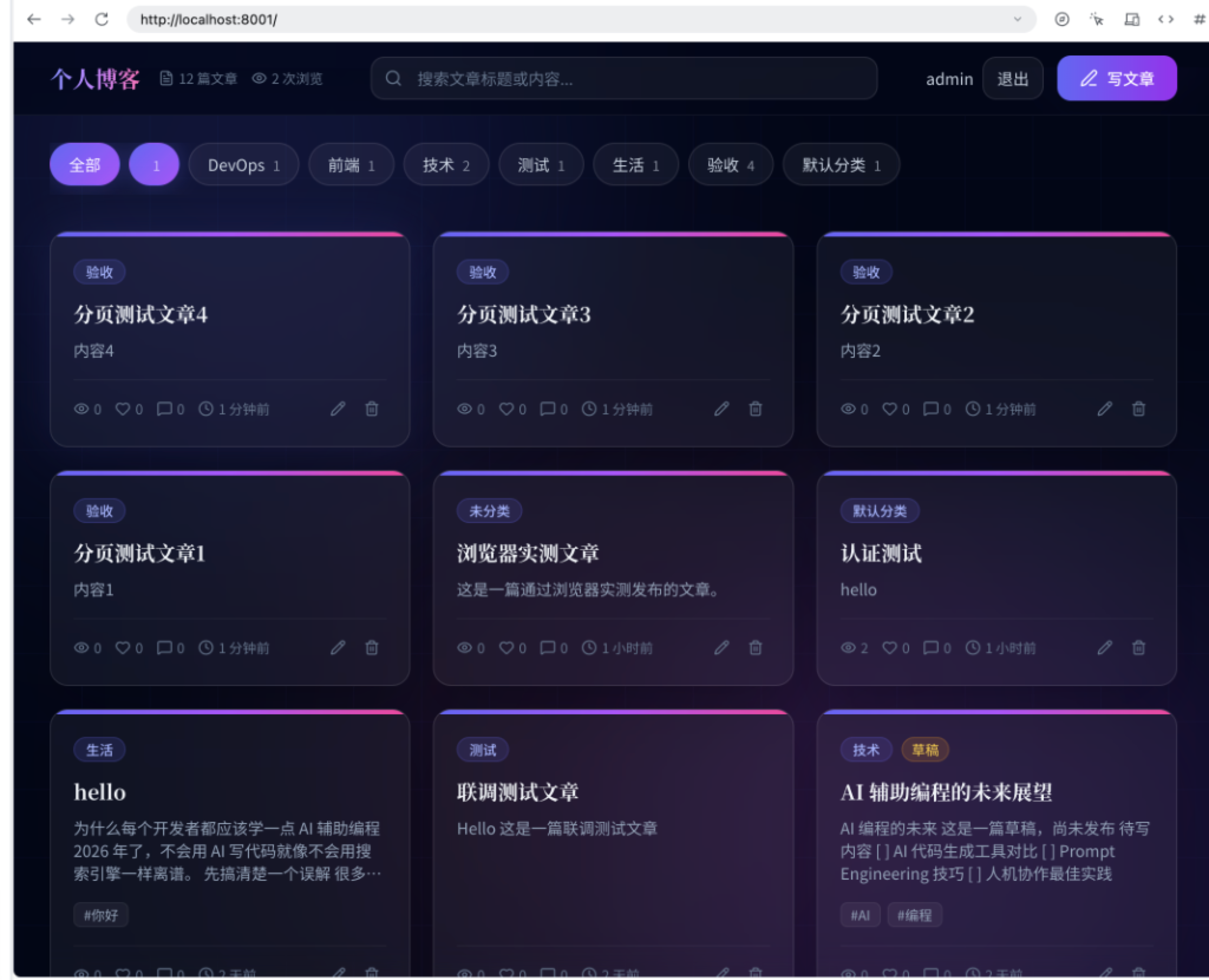
Task: Click the search magnifier icon
Action: tap(393, 79)
